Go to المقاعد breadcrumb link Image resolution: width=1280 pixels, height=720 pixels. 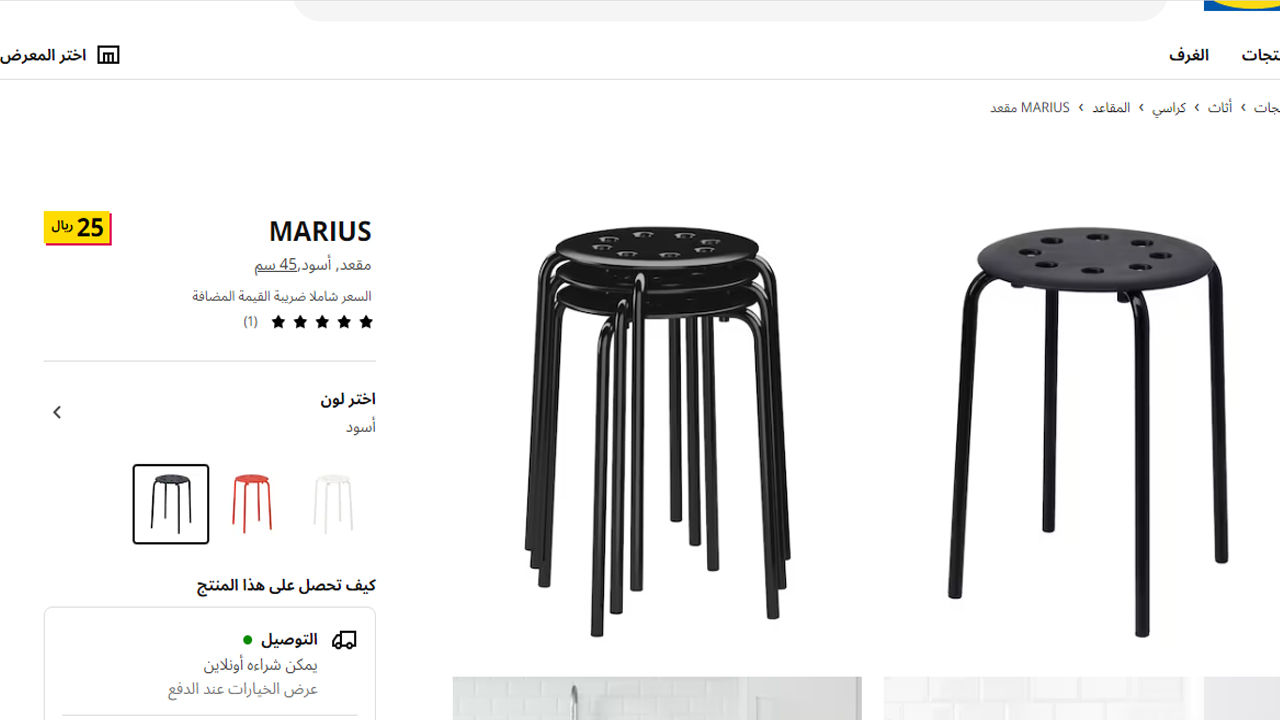click(x=1111, y=108)
